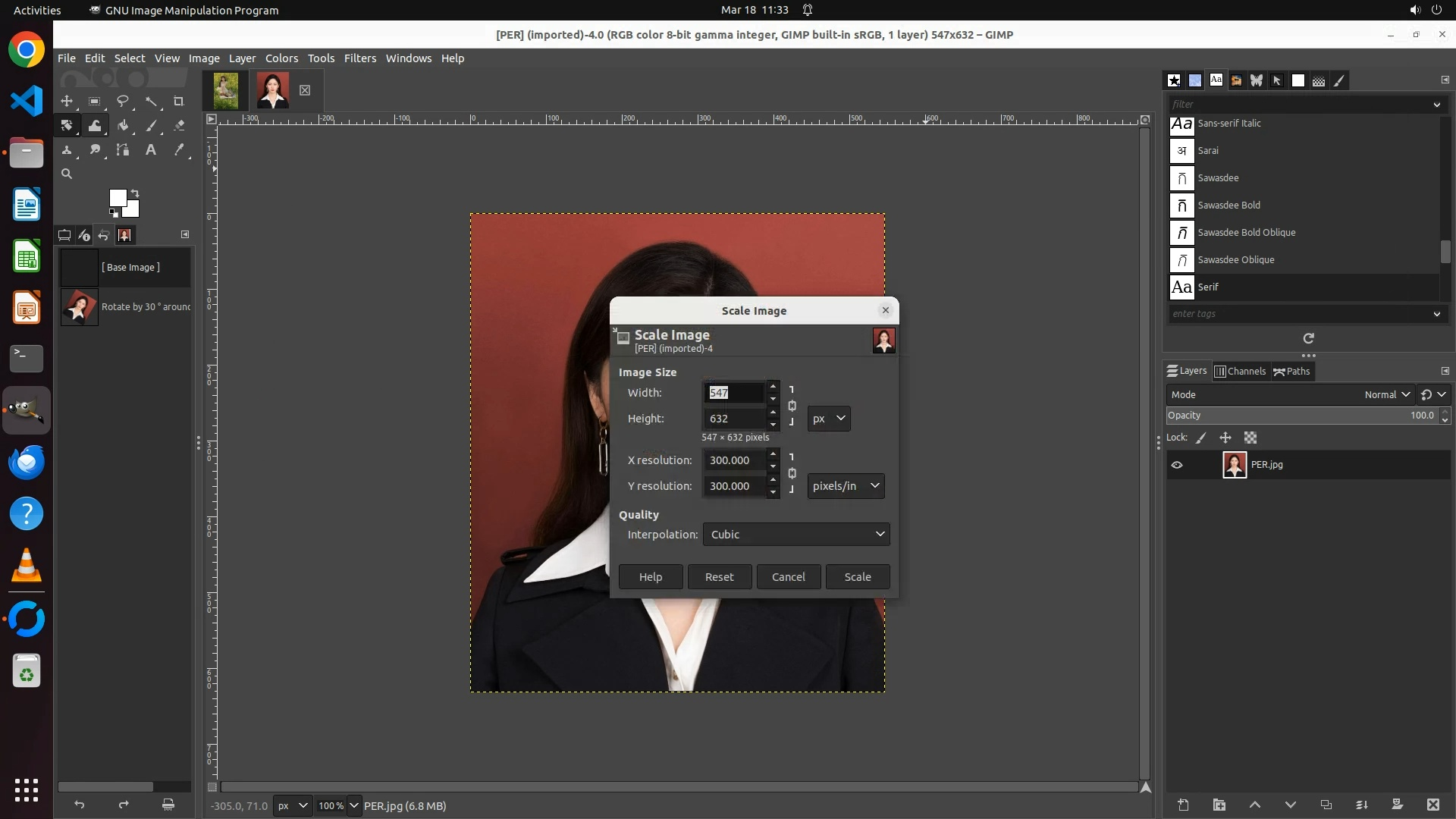Click the Paths tool icon

pos(123,150)
